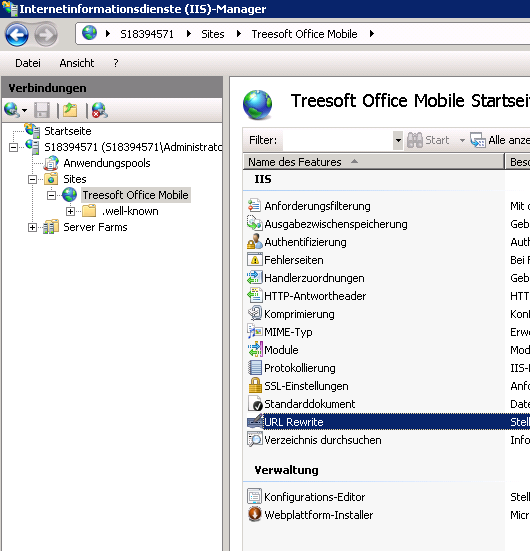Open the Konfigurations-Editor icon
Viewport: 530px width, 551px height.
coord(254,497)
